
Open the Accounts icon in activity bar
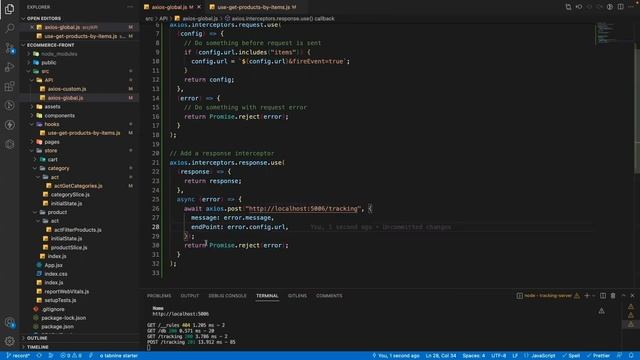[9, 322]
